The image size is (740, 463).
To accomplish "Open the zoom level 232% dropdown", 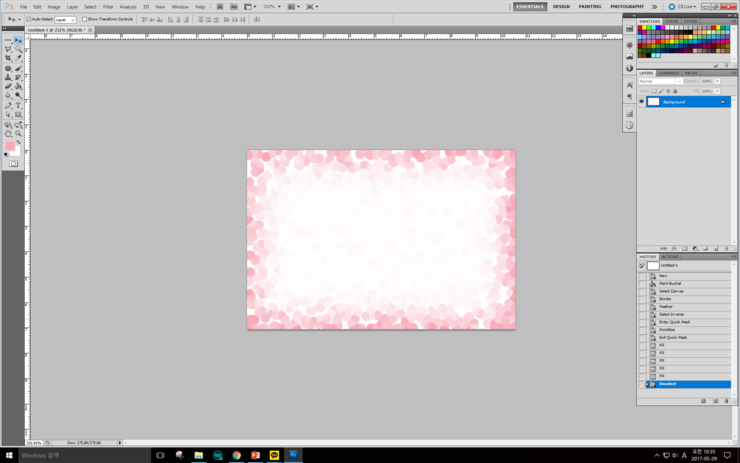I will 271,6.
